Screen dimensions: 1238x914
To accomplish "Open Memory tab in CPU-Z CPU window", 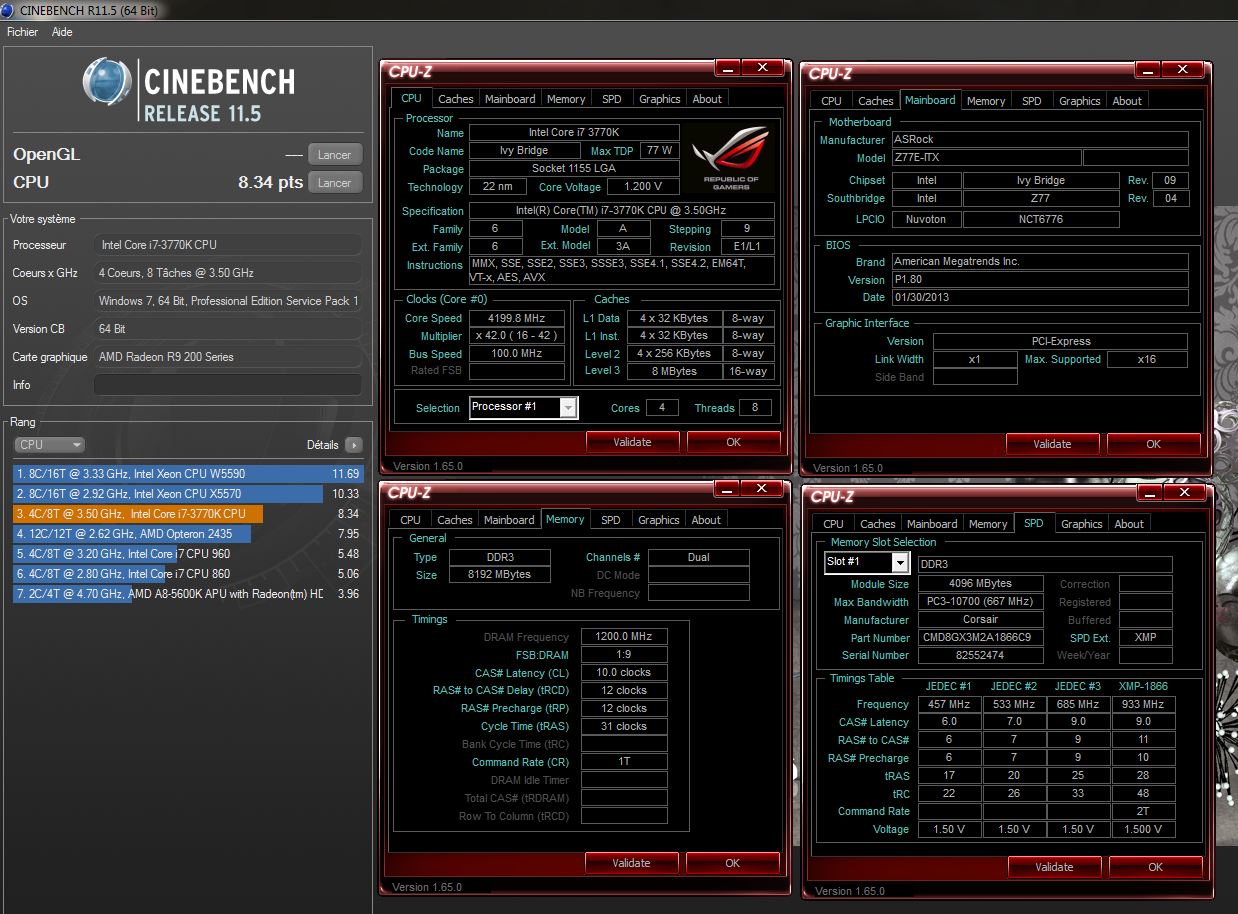I will point(566,99).
